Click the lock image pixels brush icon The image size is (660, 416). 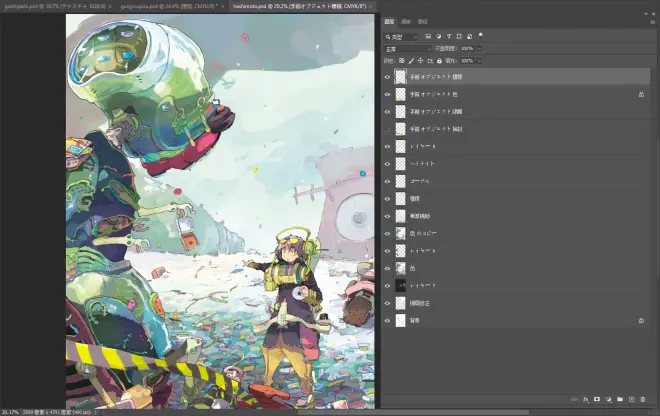point(409,60)
